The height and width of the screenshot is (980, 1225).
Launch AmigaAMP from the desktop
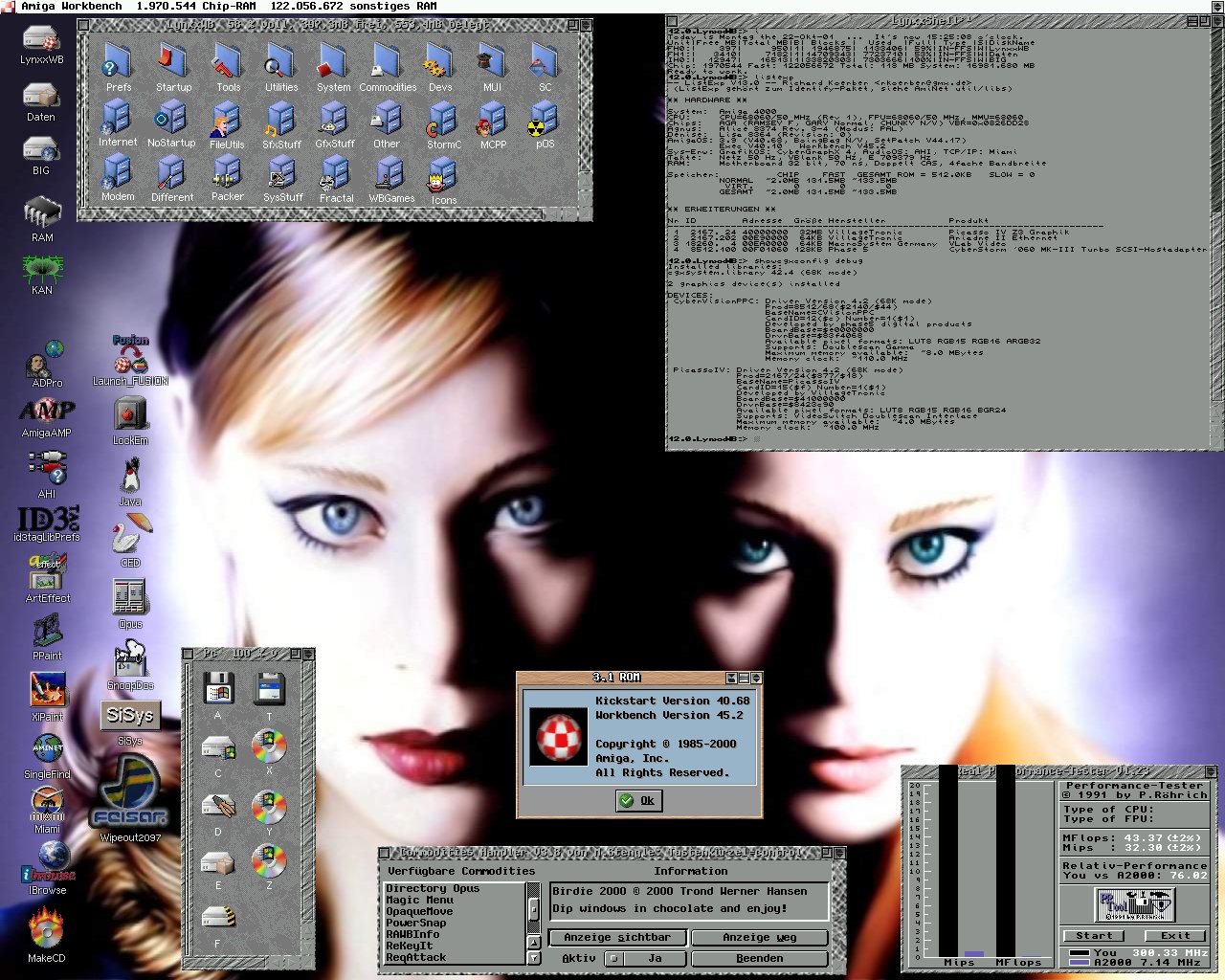(47, 412)
